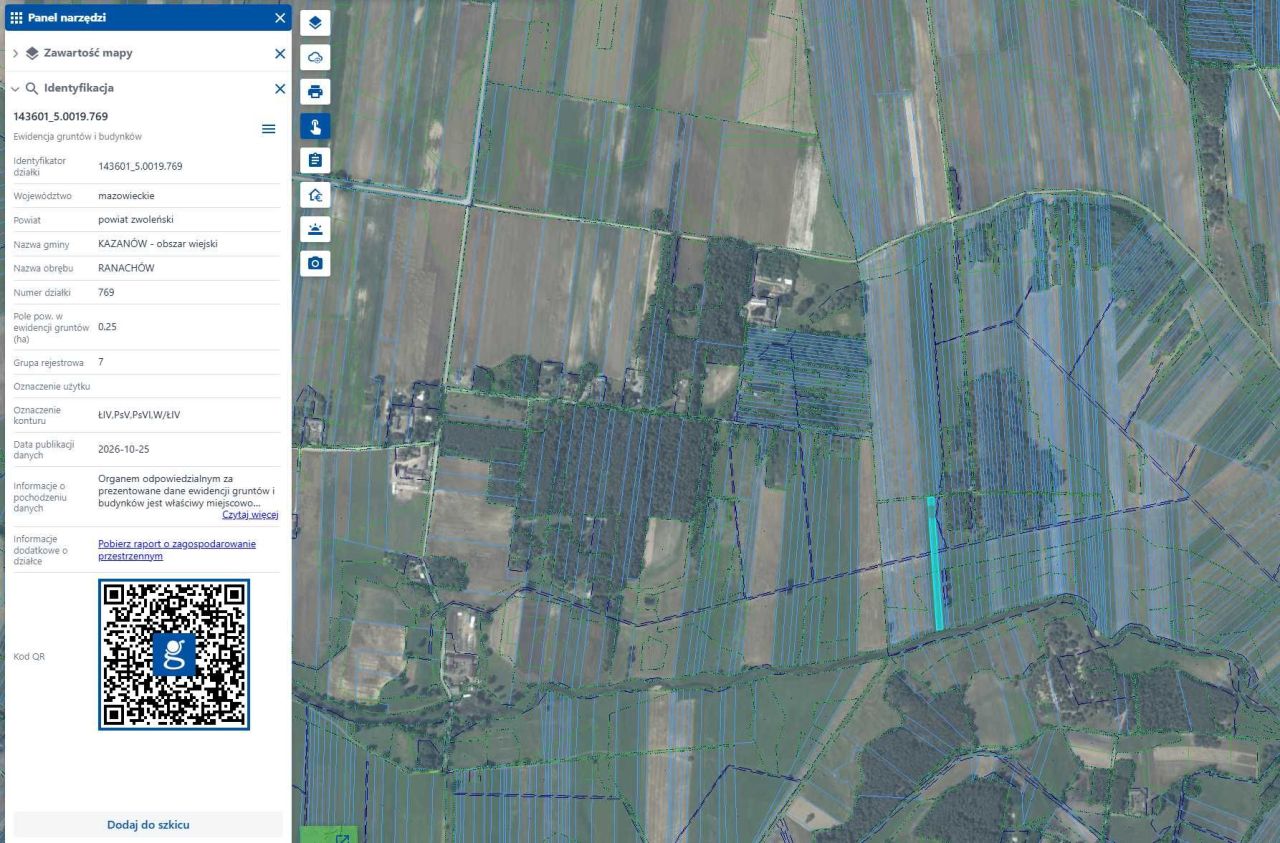
Task: Close the Zawartość mapy section
Action: tap(280, 54)
